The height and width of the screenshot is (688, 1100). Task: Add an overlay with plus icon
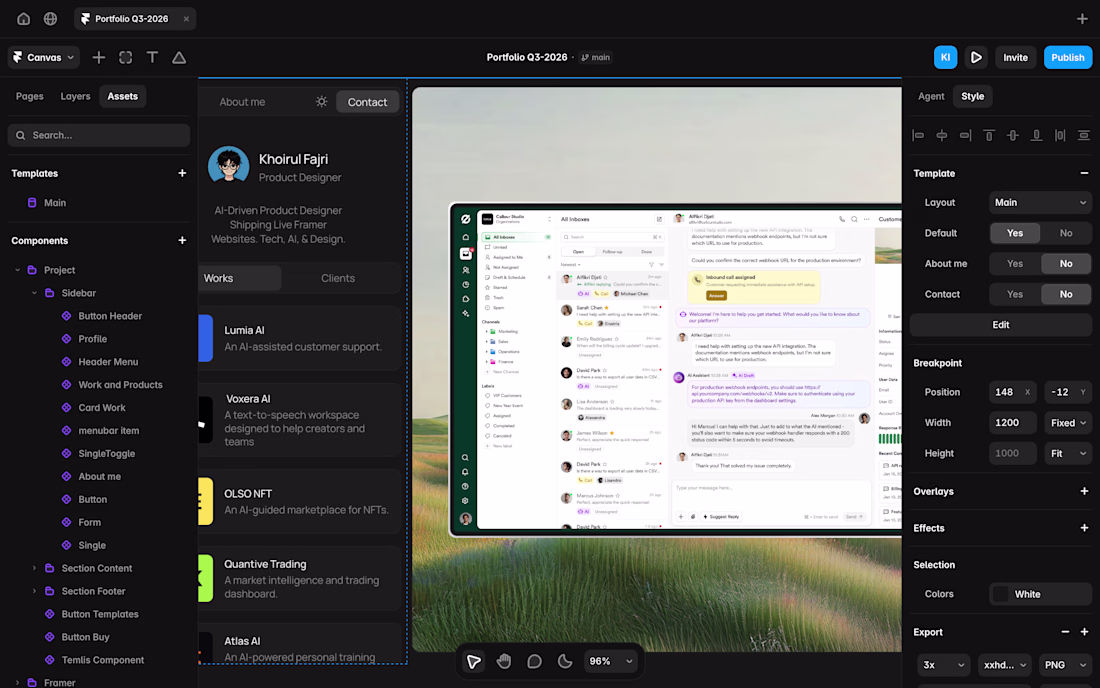click(1084, 492)
